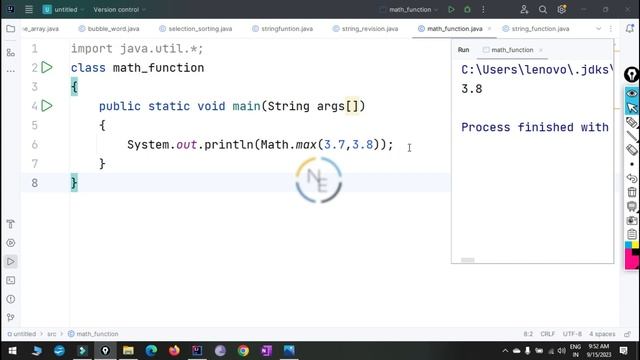Open Code With Me user icon
This screenshot has height=360, width=640.
(x=524, y=9)
